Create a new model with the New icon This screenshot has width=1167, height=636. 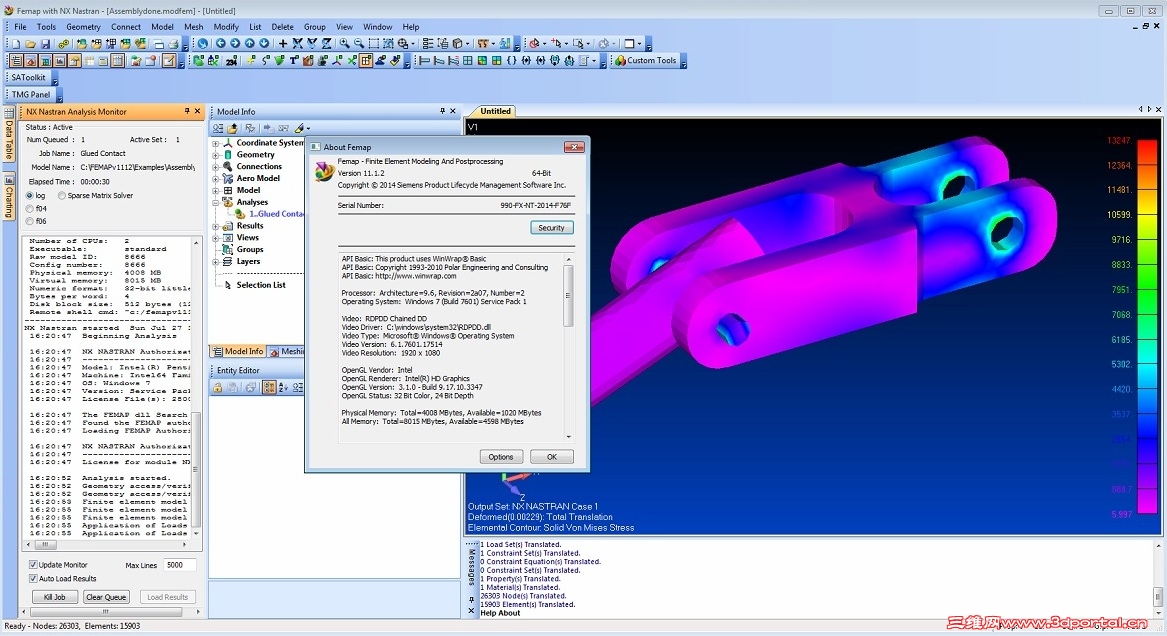[x=16, y=44]
